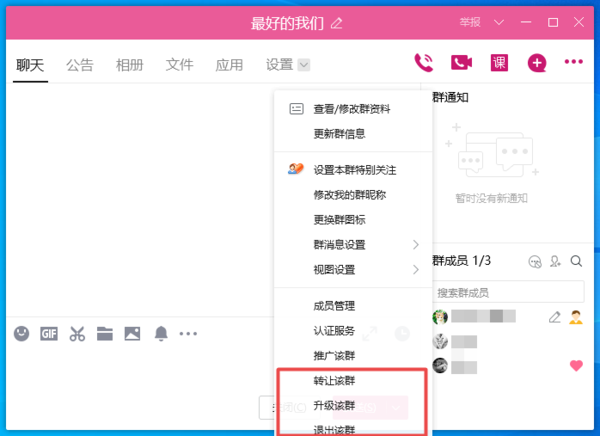The image size is (600, 436).
Task: Click the 群通知 panel heading
Action: pos(450,97)
